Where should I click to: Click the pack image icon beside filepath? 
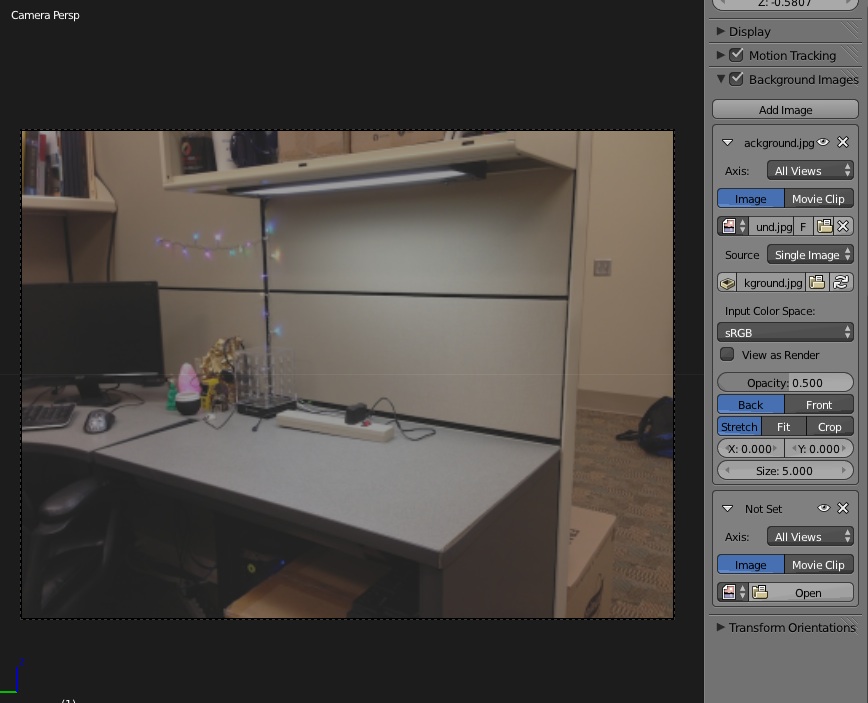click(x=728, y=283)
